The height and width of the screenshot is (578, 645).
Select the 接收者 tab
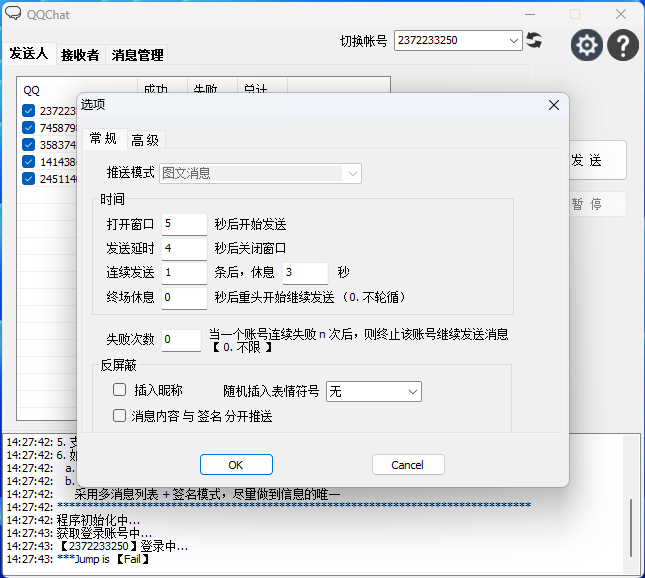point(80,55)
